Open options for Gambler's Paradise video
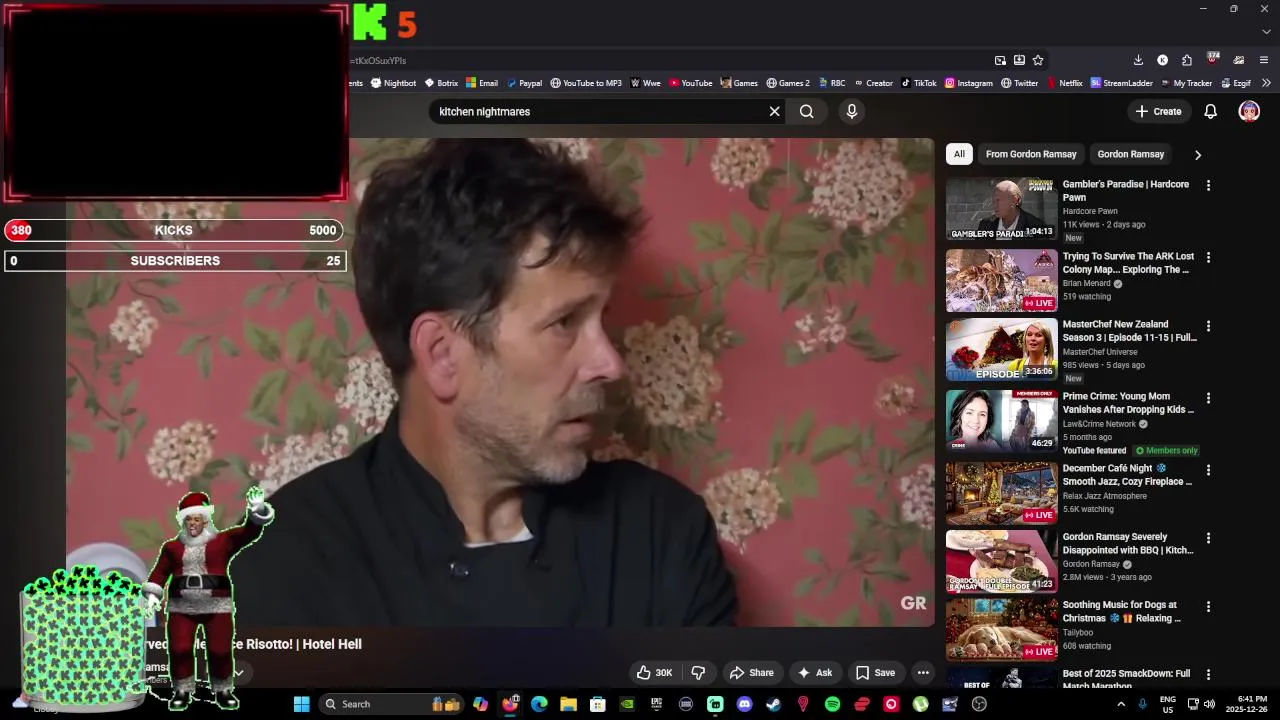Viewport: 1280px width, 720px height. tap(1208, 186)
